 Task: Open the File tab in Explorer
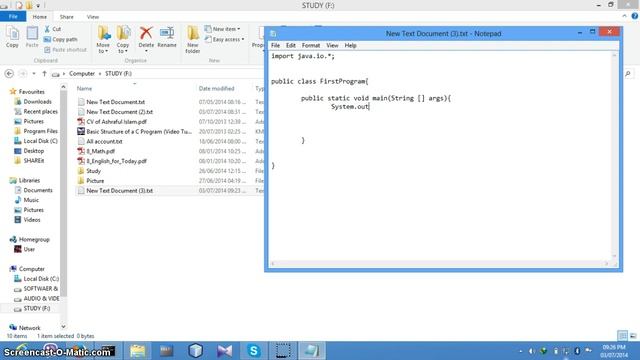pos(13,16)
